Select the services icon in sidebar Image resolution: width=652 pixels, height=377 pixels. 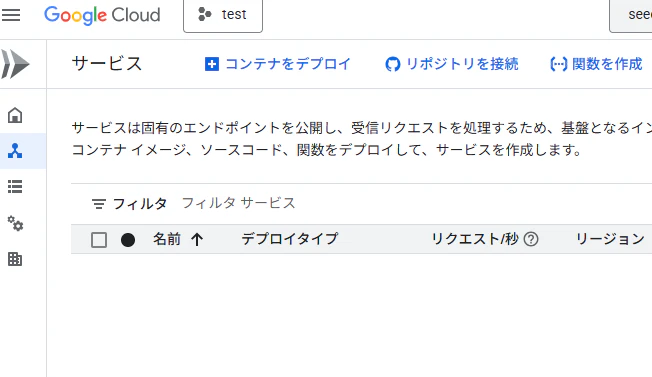click(15, 151)
